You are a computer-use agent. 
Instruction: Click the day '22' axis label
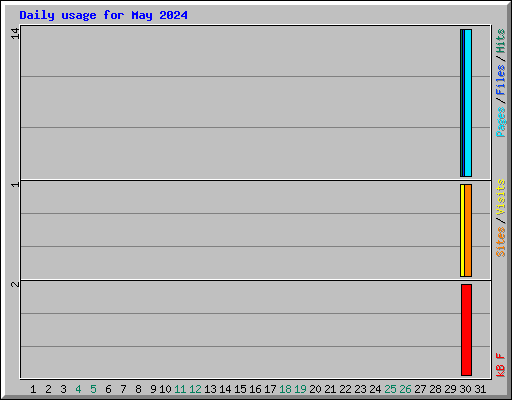(x=345, y=389)
